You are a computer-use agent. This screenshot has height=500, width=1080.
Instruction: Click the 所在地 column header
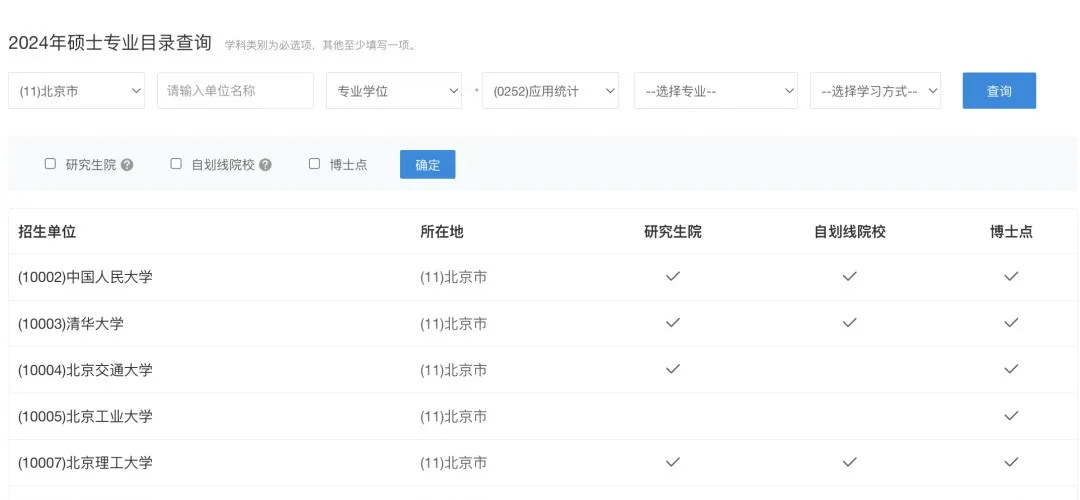tap(442, 232)
